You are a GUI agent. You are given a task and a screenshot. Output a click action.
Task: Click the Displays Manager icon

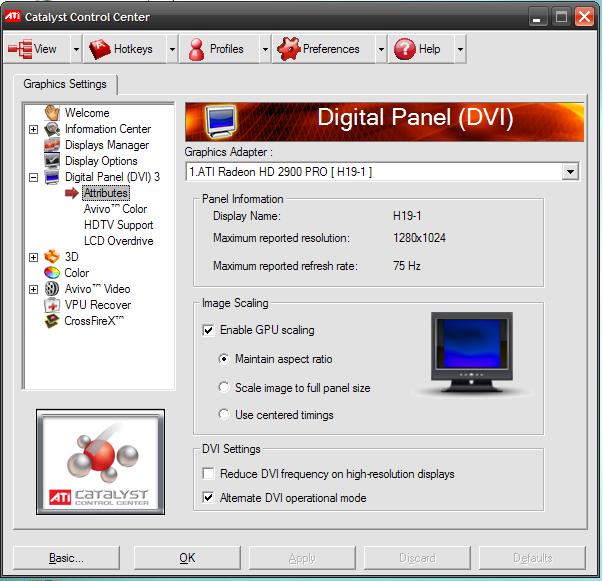[x=52, y=145]
